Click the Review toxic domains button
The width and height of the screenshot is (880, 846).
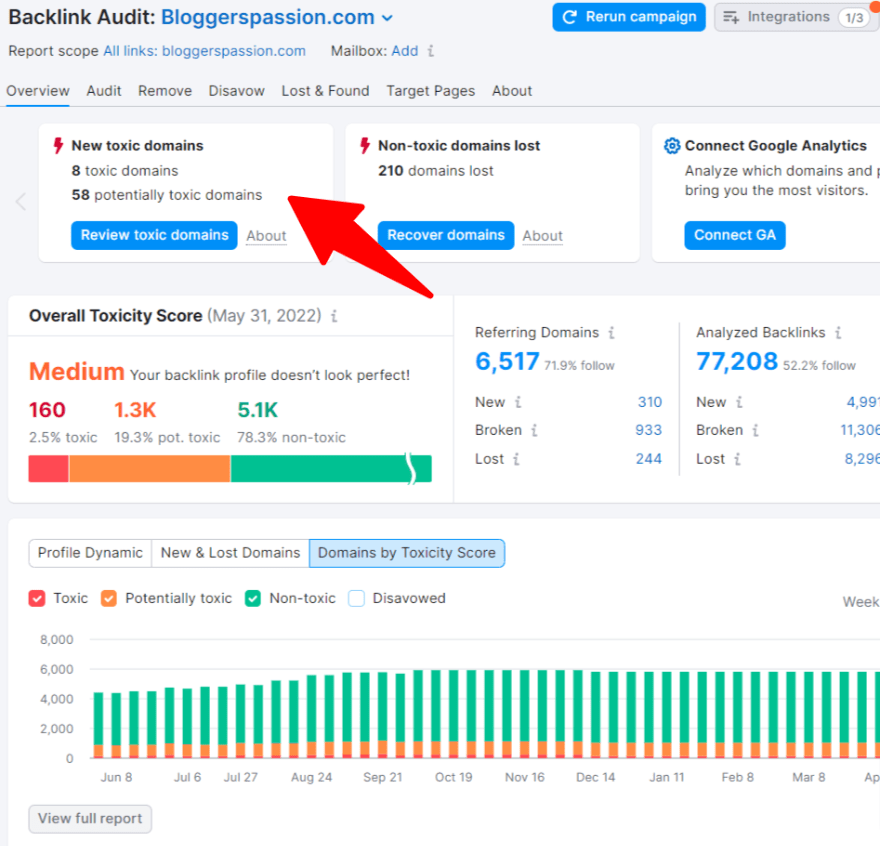pyautogui.click(x=153, y=235)
